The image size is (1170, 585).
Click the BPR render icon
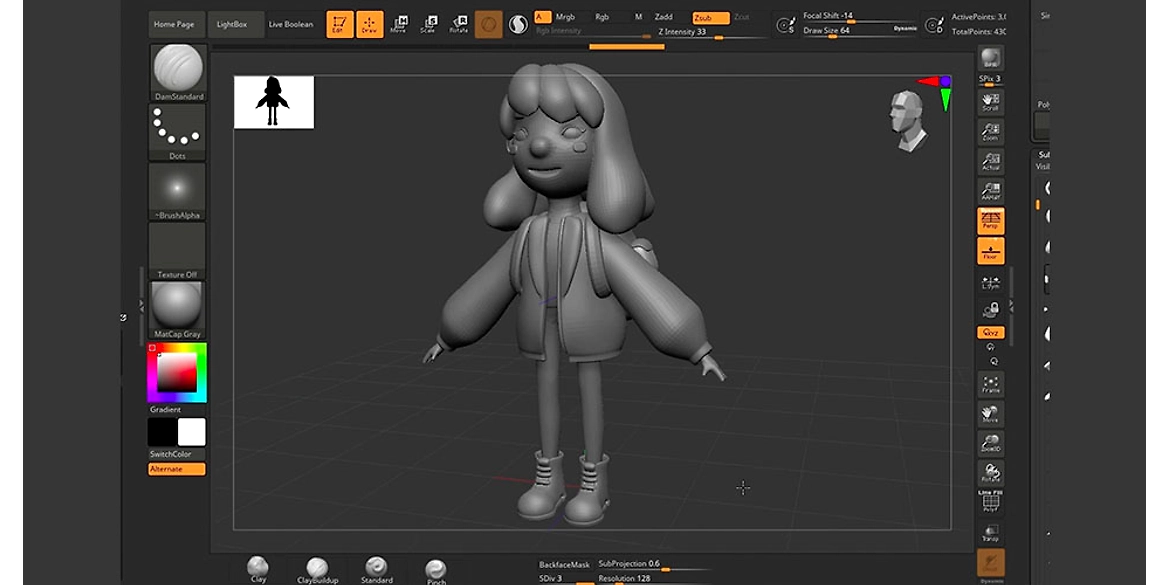[x=990, y=58]
